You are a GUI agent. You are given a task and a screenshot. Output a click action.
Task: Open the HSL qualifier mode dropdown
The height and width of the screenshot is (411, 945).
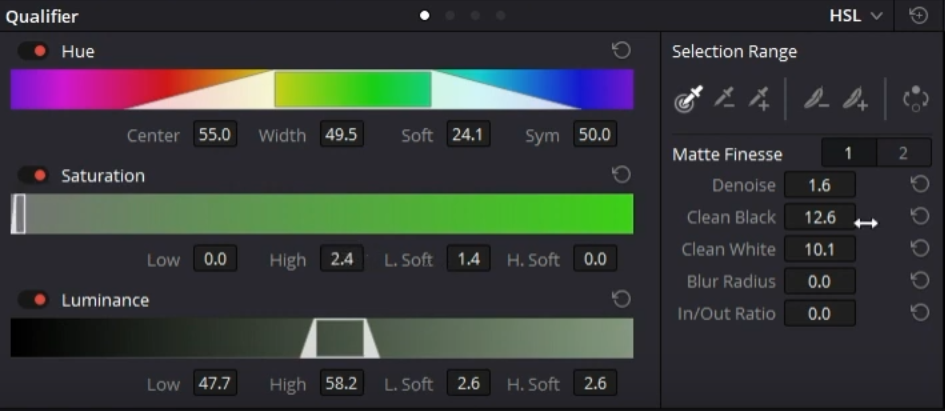tap(856, 16)
